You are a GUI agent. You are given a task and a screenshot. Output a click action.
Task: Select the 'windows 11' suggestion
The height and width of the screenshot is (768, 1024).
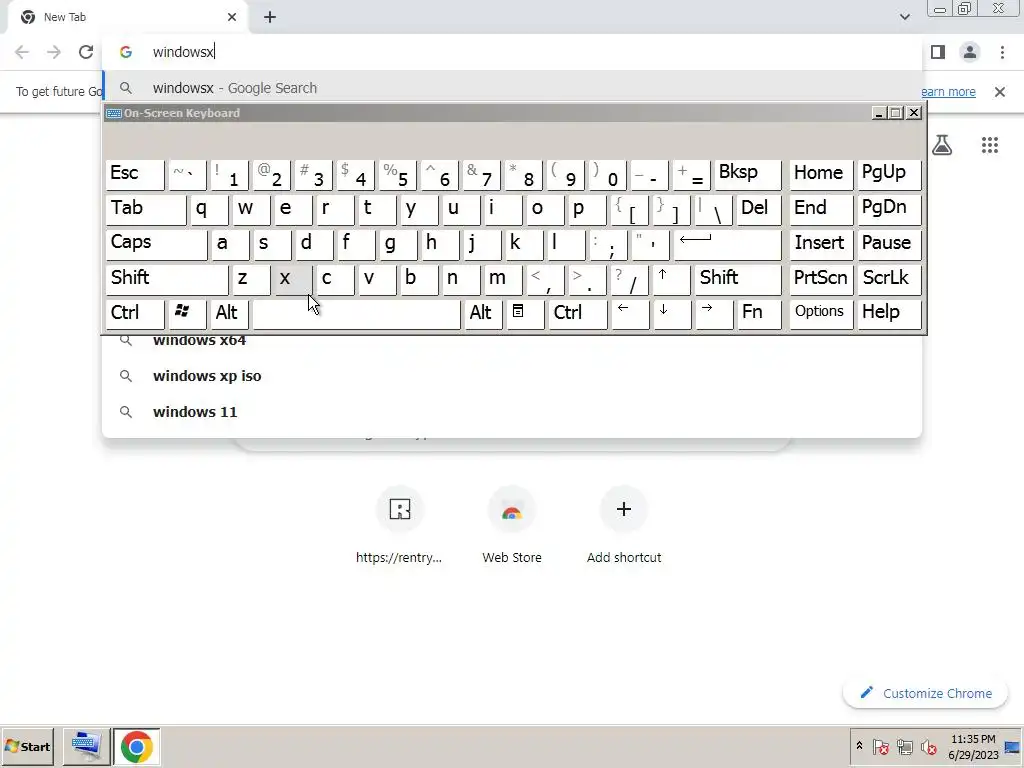pyautogui.click(x=512, y=412)
